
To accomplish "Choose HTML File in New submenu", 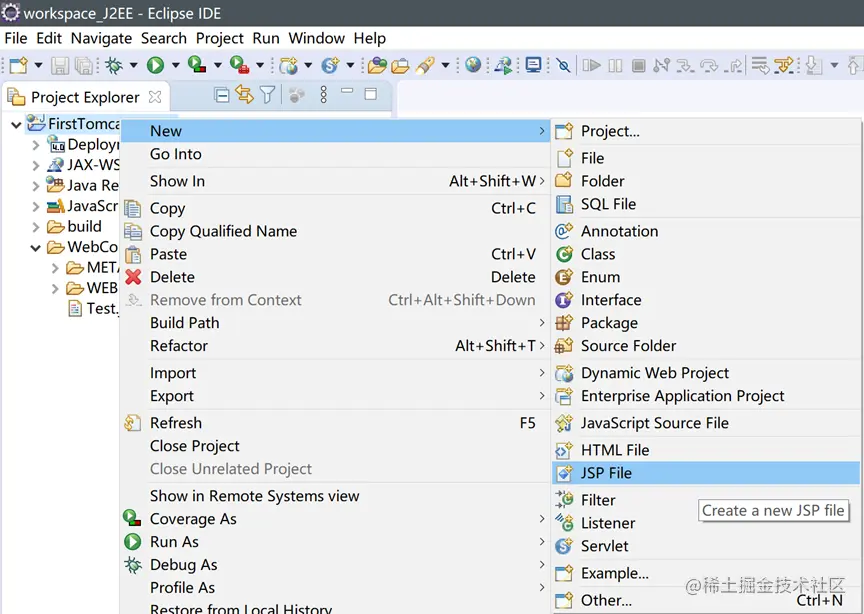I will click(x=705, y=450).
